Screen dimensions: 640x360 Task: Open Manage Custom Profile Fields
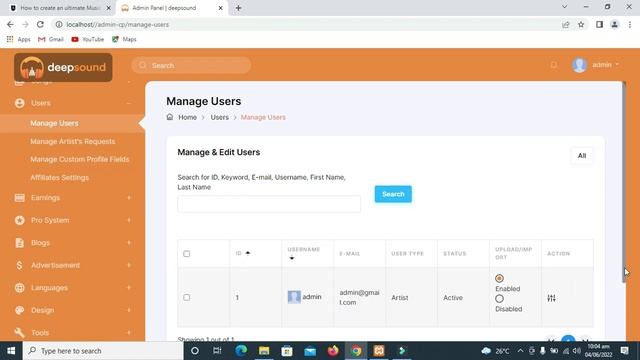[x=80, y=160]
